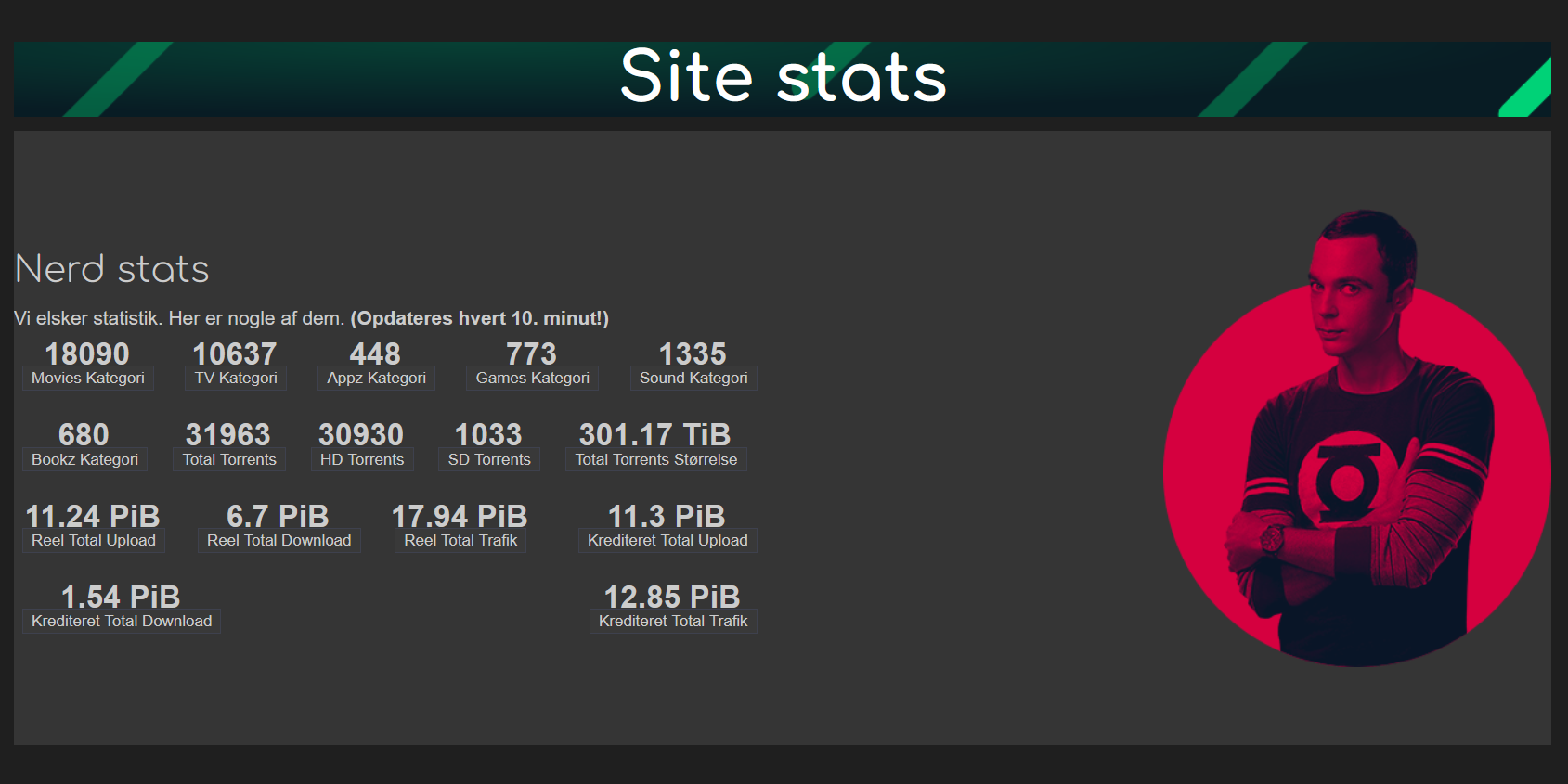1568x784 pixels.
Task: Select the 680 Bookz count
Action: click(84, 434)
